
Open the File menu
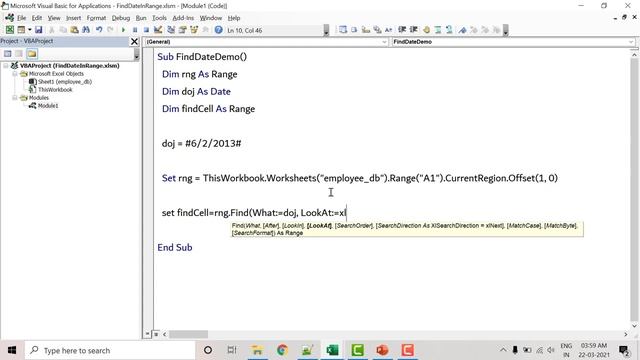(21, 18)
